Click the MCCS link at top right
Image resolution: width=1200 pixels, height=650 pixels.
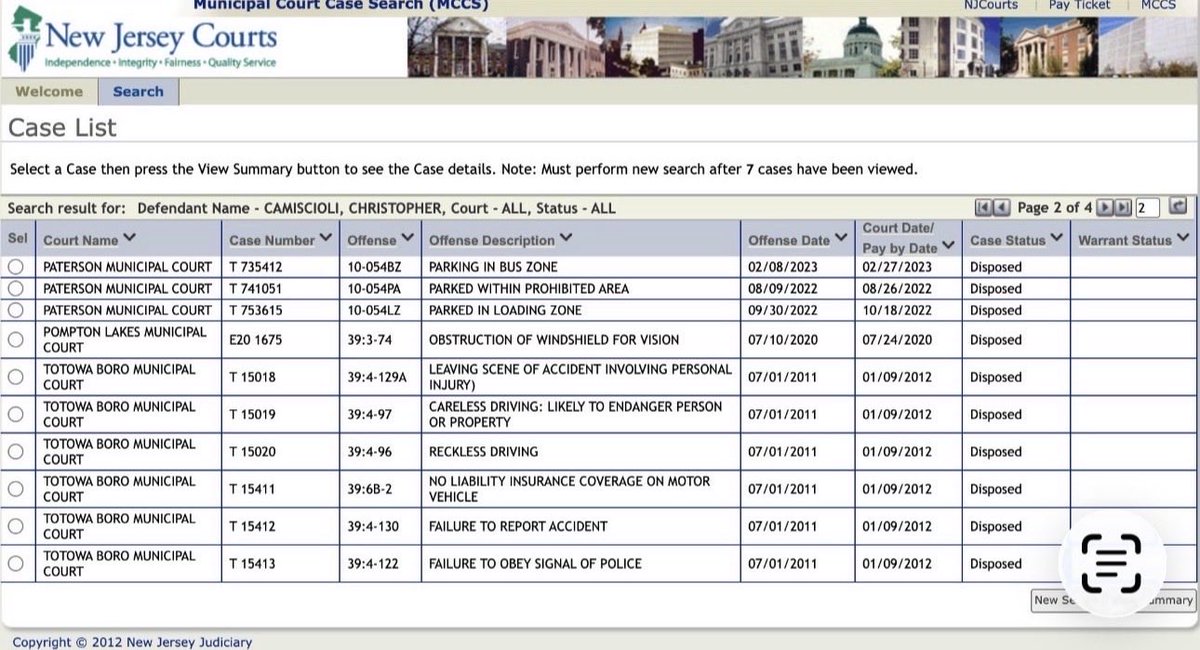click(1160, 5)
